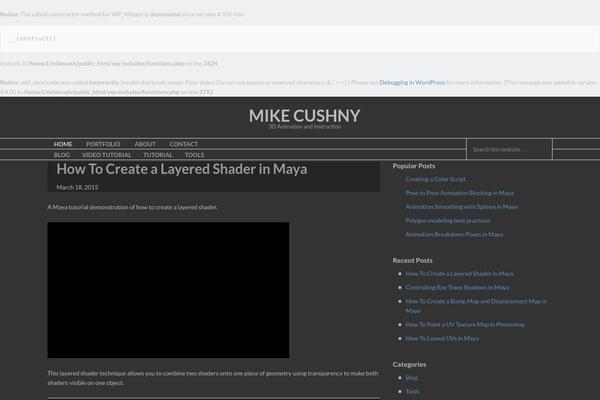The height and width of the screenshot is (400, 600).
Task: Open Bump Map and Displacement Map post
Action: pos(476,306)
